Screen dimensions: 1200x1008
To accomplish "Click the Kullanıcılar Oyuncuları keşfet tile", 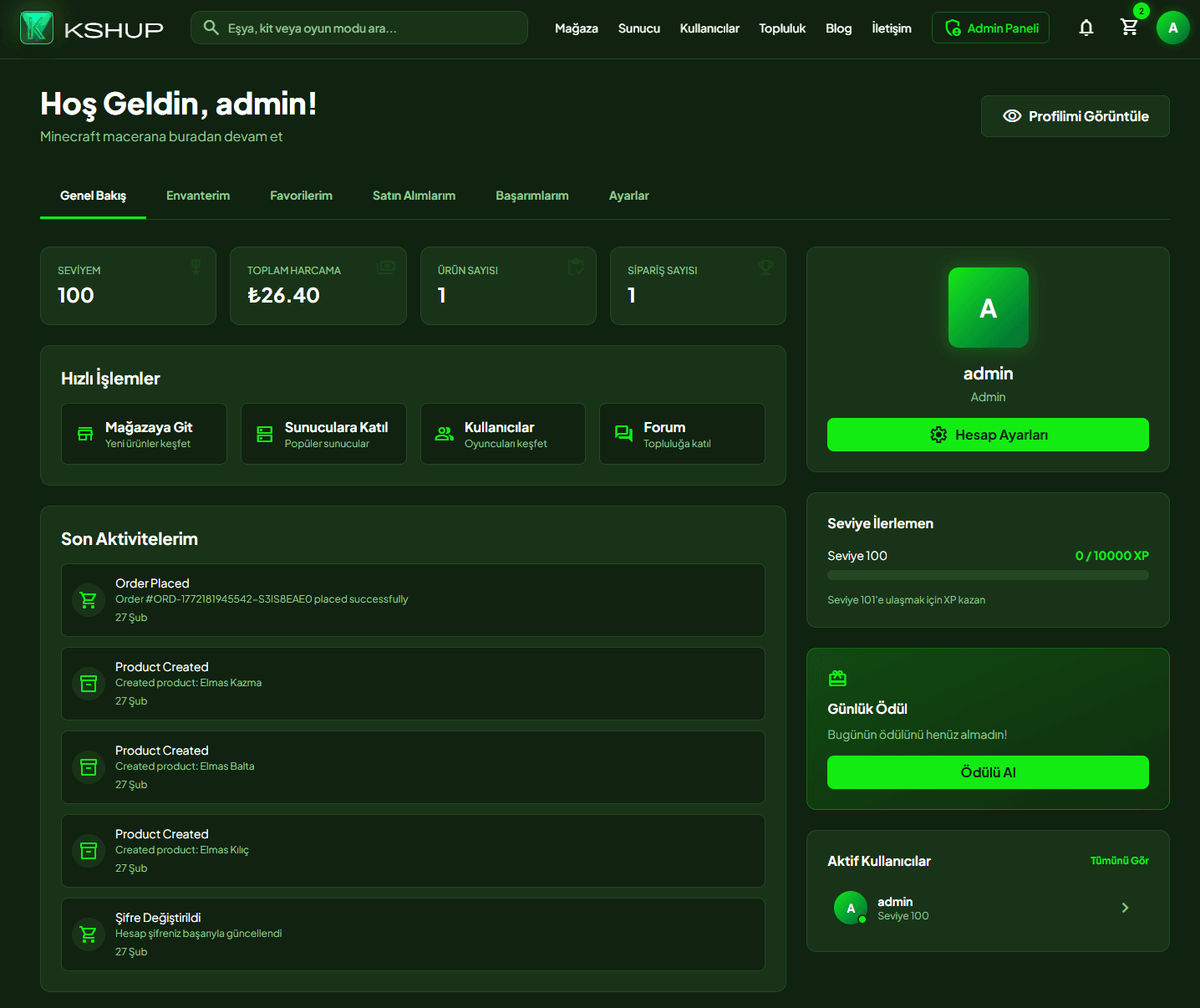I will [503, 434].
